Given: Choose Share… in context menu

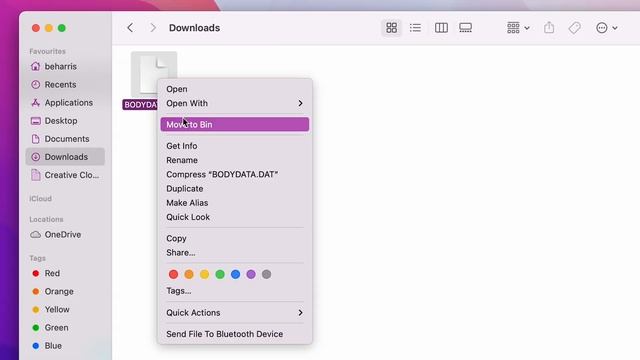Looking at the screenshot, I should [235, 253].
